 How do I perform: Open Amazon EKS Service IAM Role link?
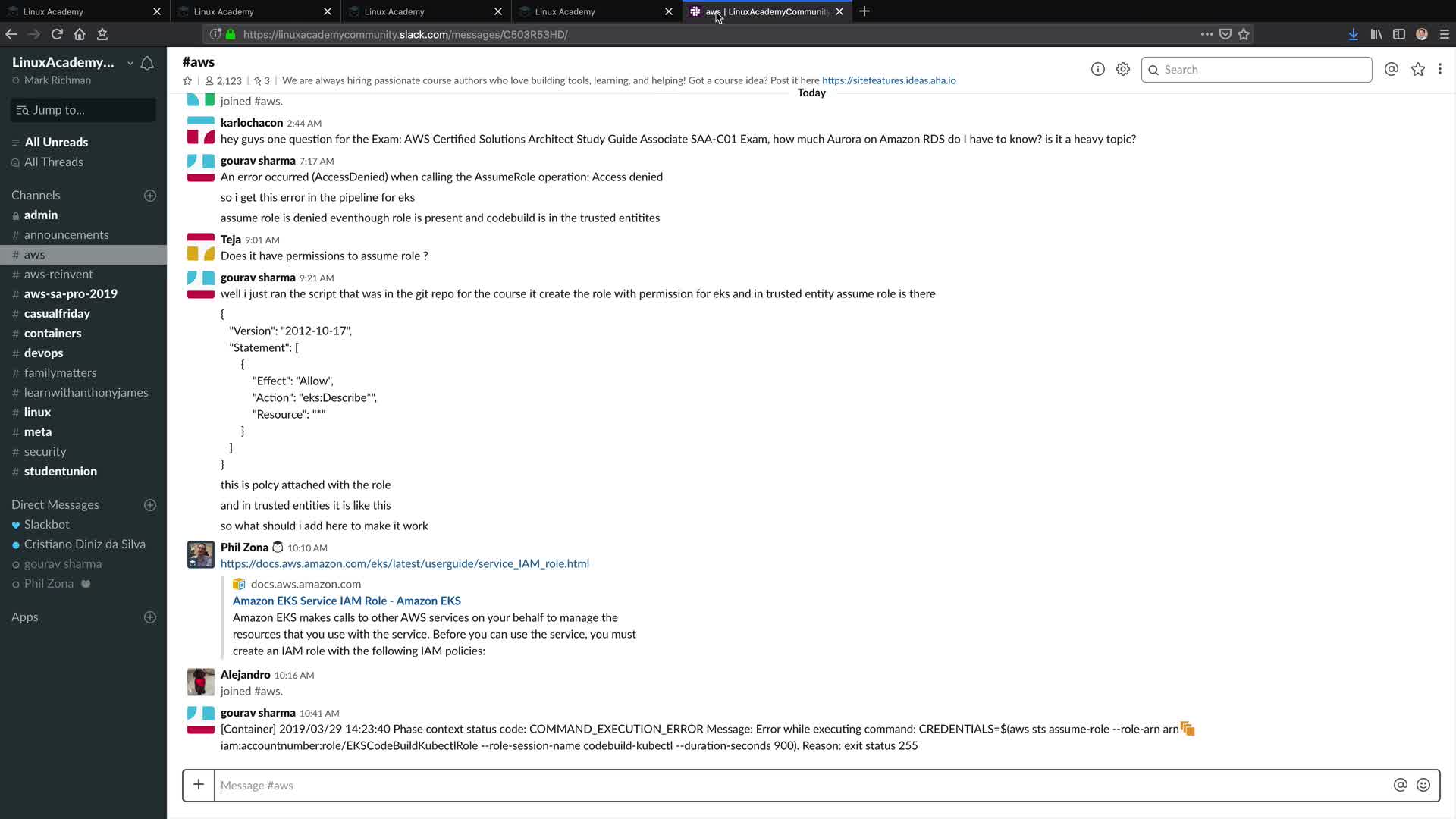pos(347,601)
